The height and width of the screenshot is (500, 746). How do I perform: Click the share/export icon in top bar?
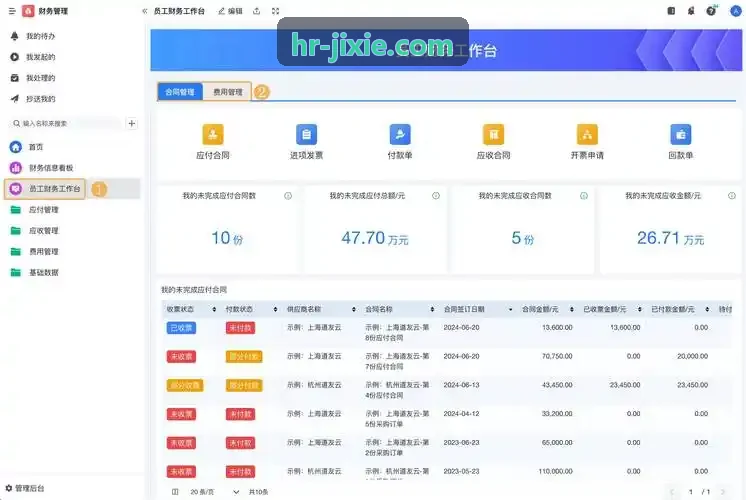256,11
